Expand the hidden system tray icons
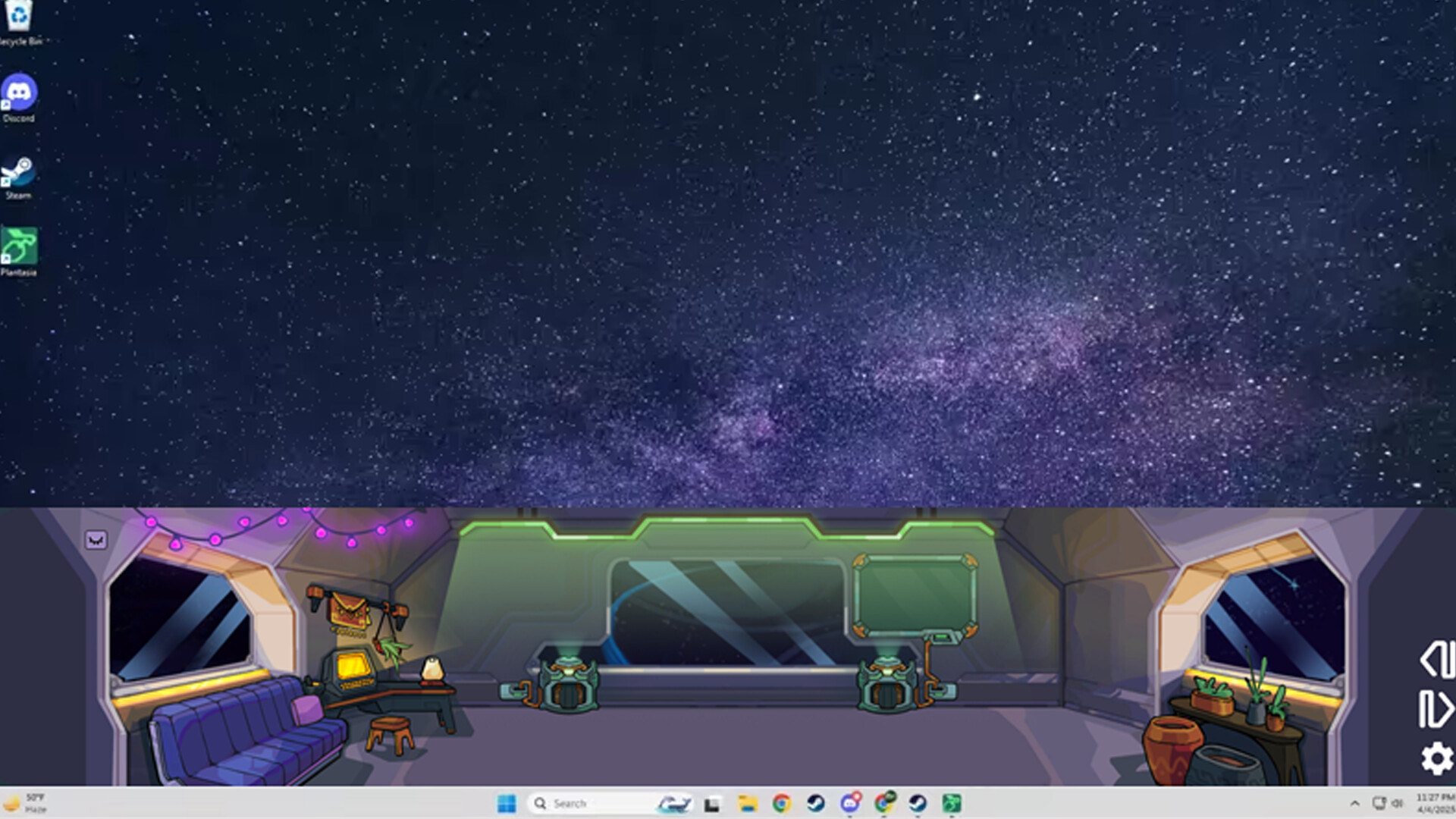 tap(1356, 802)
